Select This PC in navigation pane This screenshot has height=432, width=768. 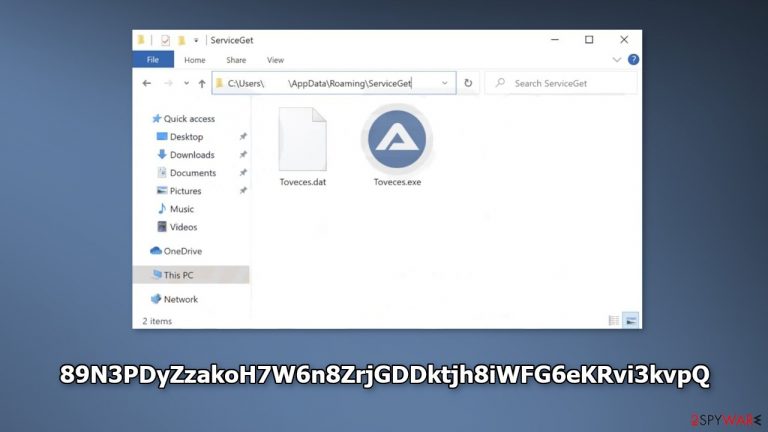click(x=191, y=275)
